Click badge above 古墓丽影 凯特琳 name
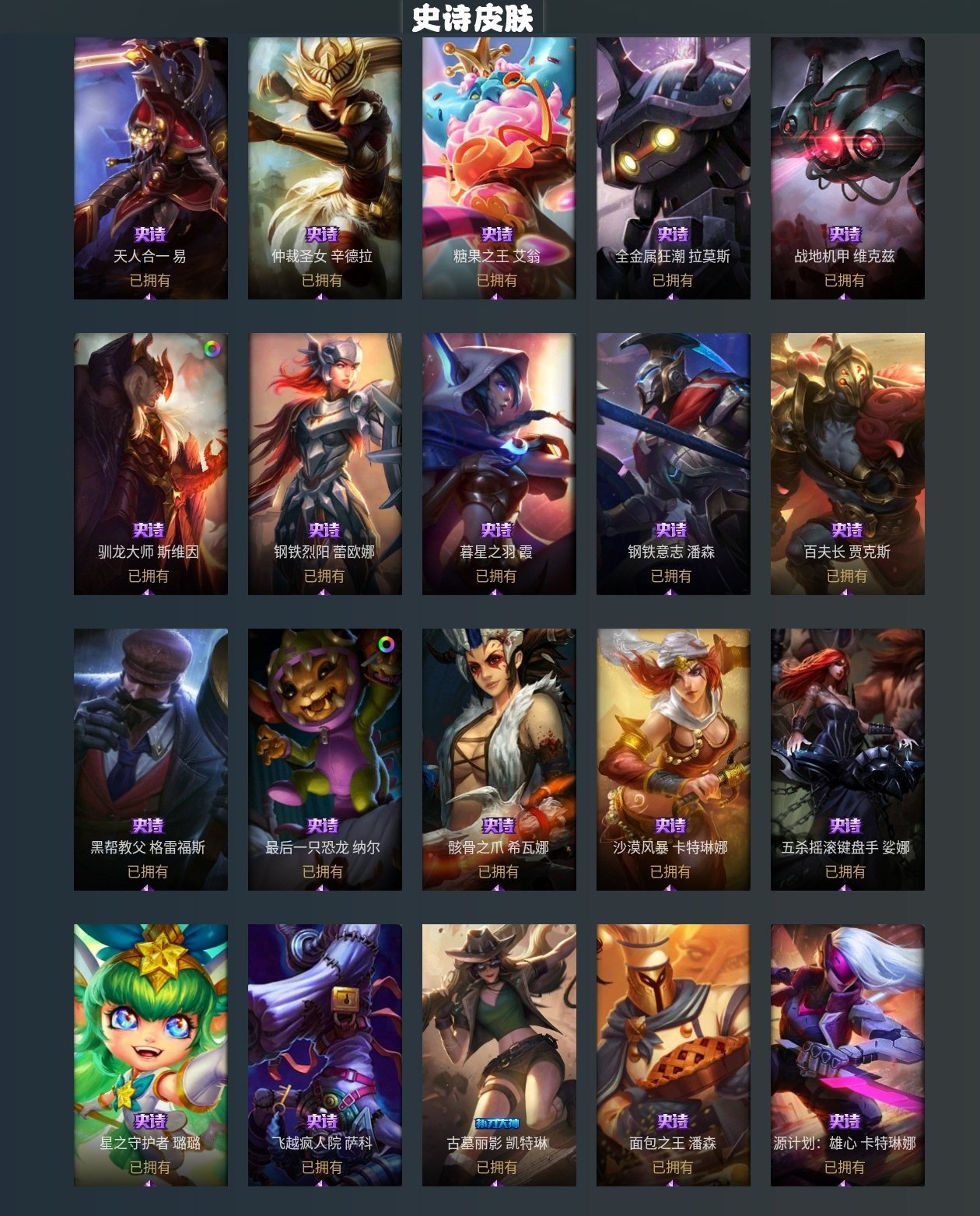Image resolution: width=980 pixels, height=1216 pixels. coord(497,1123)
